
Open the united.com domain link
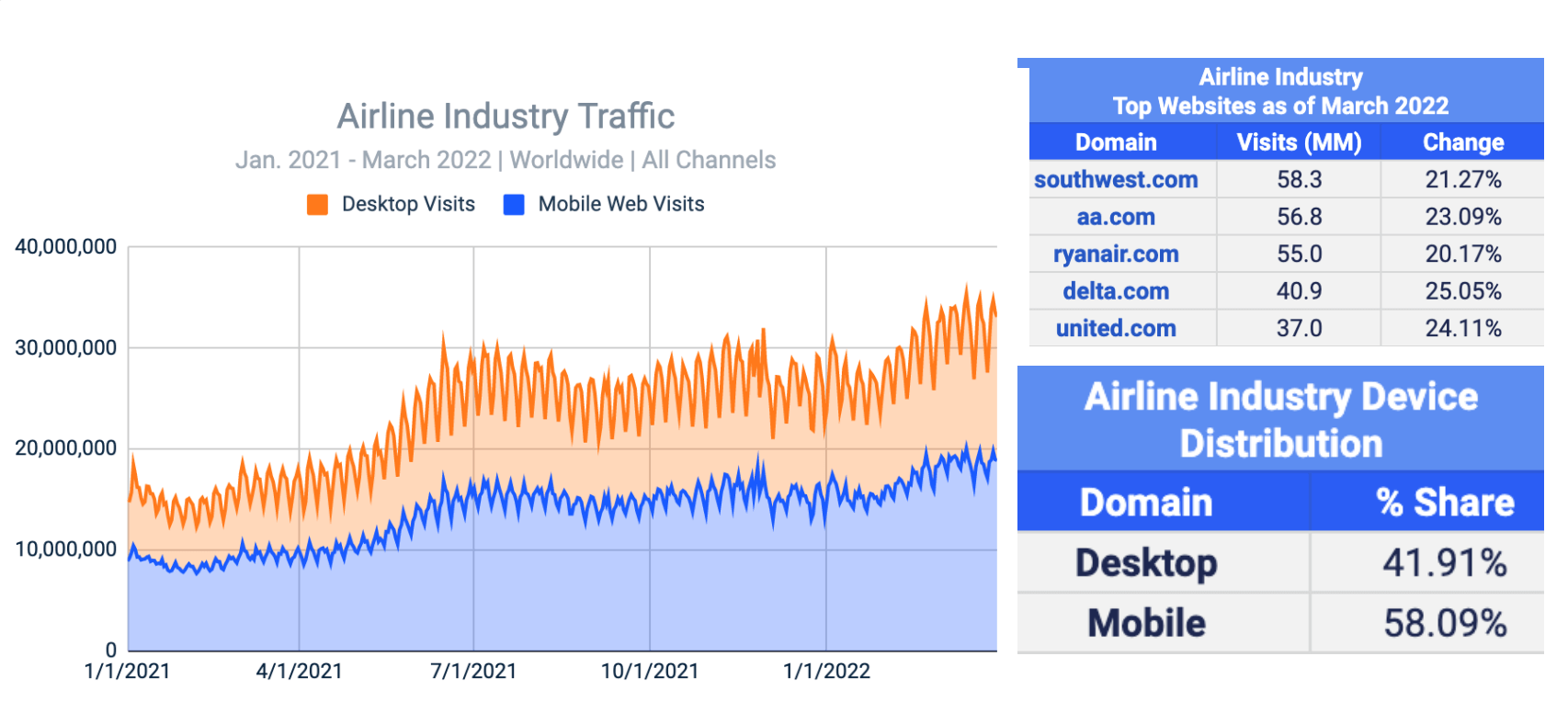[x=1116, y=328]
